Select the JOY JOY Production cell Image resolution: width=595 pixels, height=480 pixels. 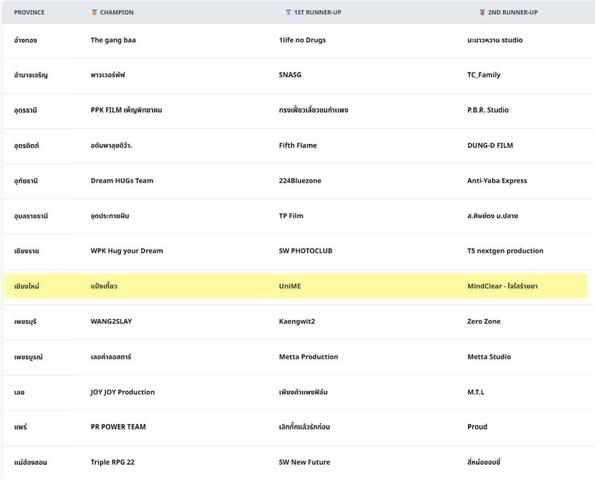click(x=123, y=392)
